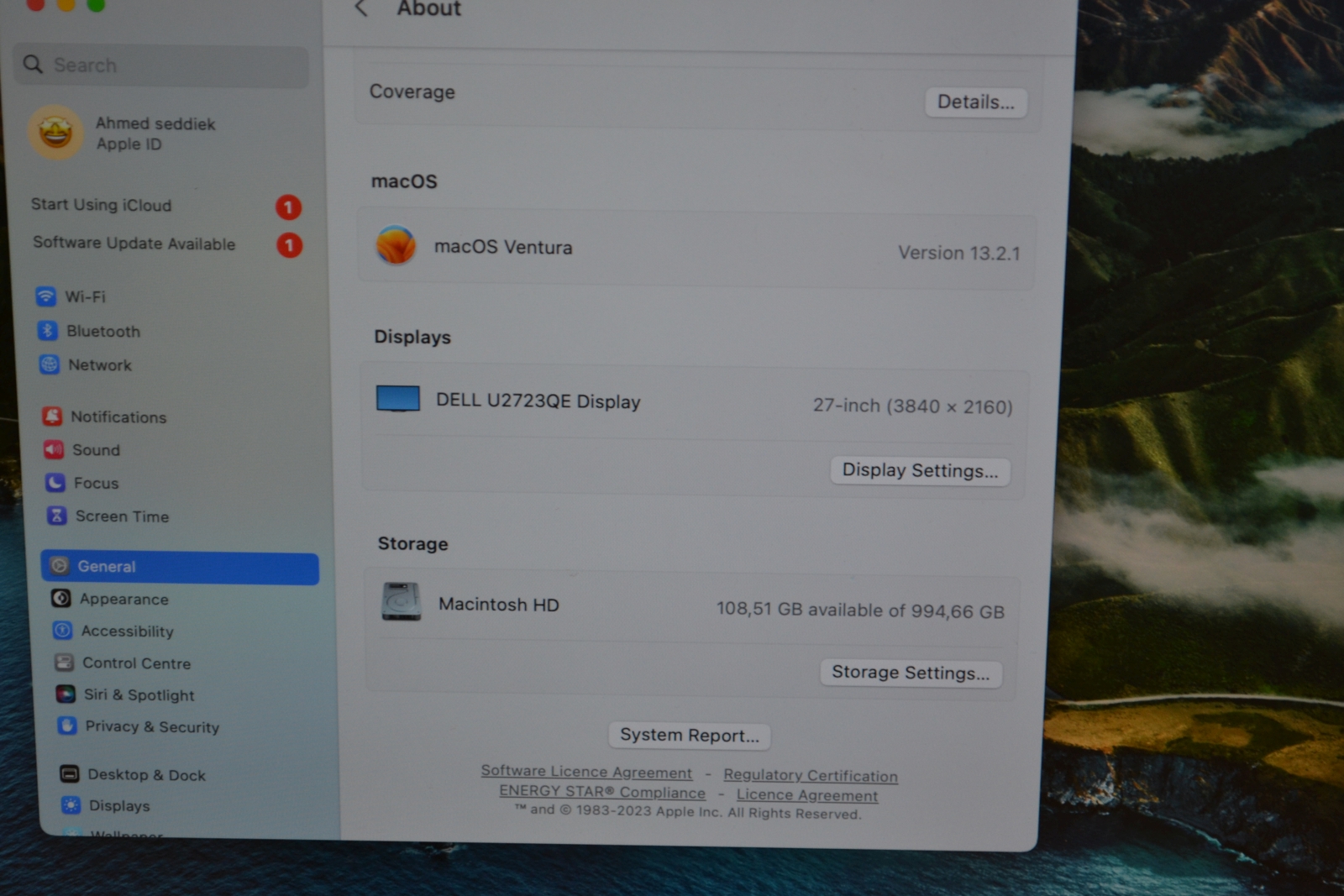
Task: Open the System Report
Action: click(x=689, y=736)
